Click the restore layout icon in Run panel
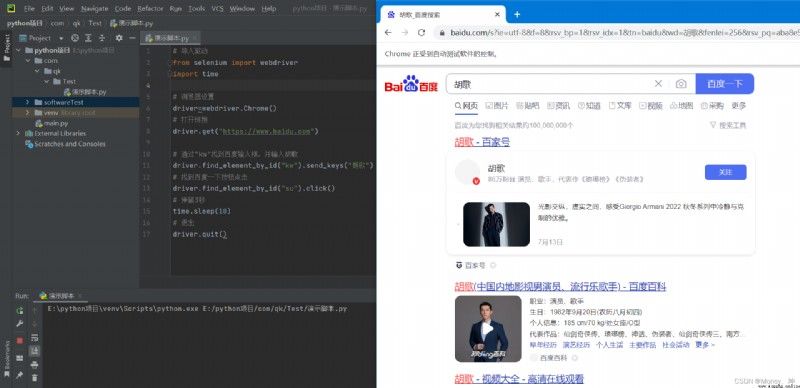 20,358
